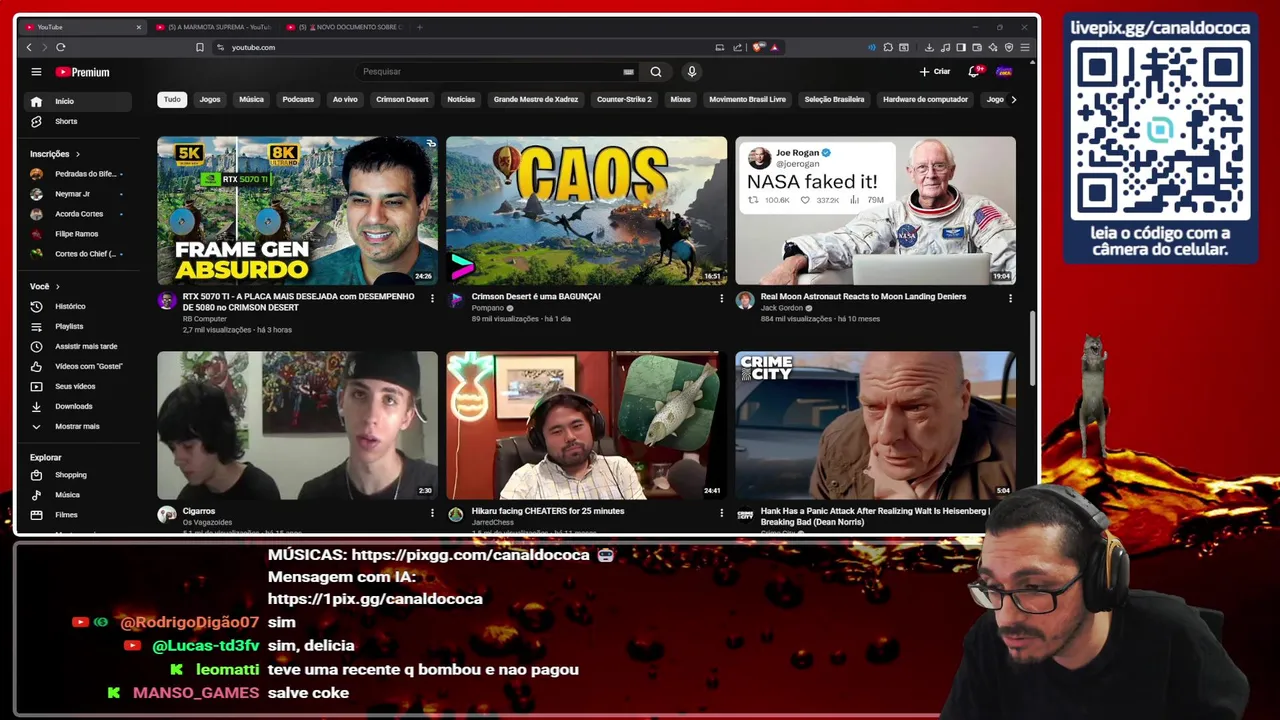Open the YouTube hamburger guide menu
The height and width of the screenshot is (720, 1280).
(x=36, y=72)
